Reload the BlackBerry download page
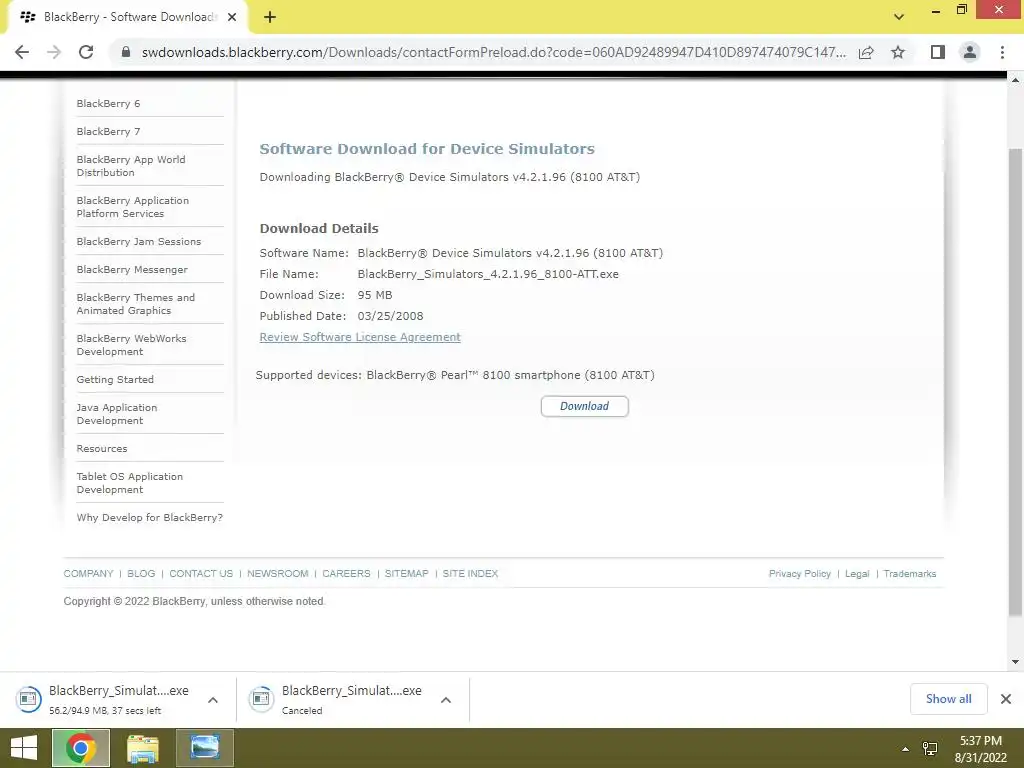This screenshot has width=1024, height=768. tap(86, 52)
